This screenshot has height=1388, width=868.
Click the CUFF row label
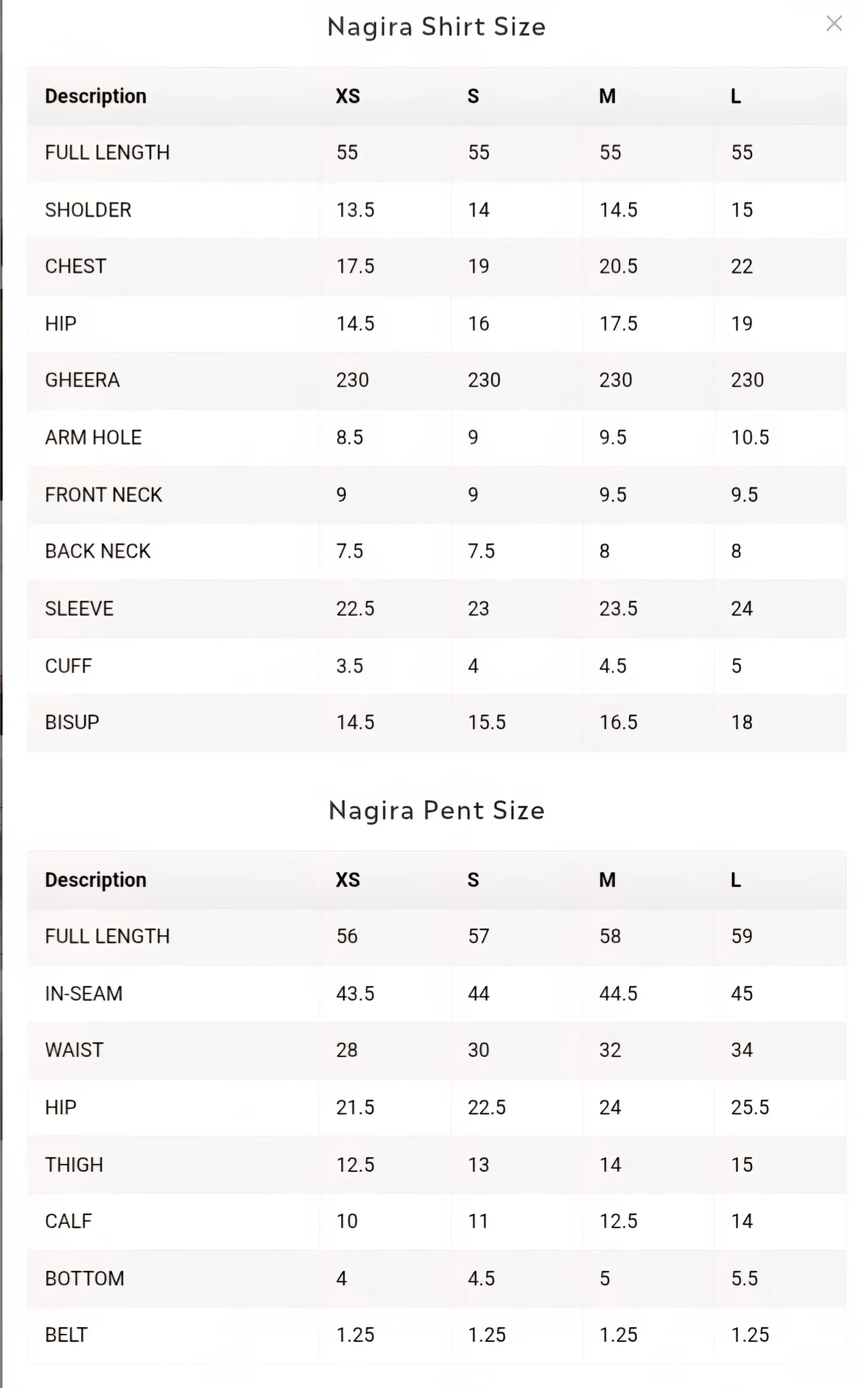(x=69, y=666)
